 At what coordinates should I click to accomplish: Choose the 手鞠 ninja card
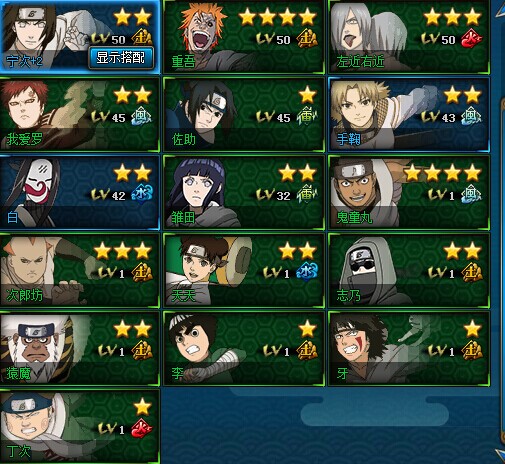coord(409,114)
